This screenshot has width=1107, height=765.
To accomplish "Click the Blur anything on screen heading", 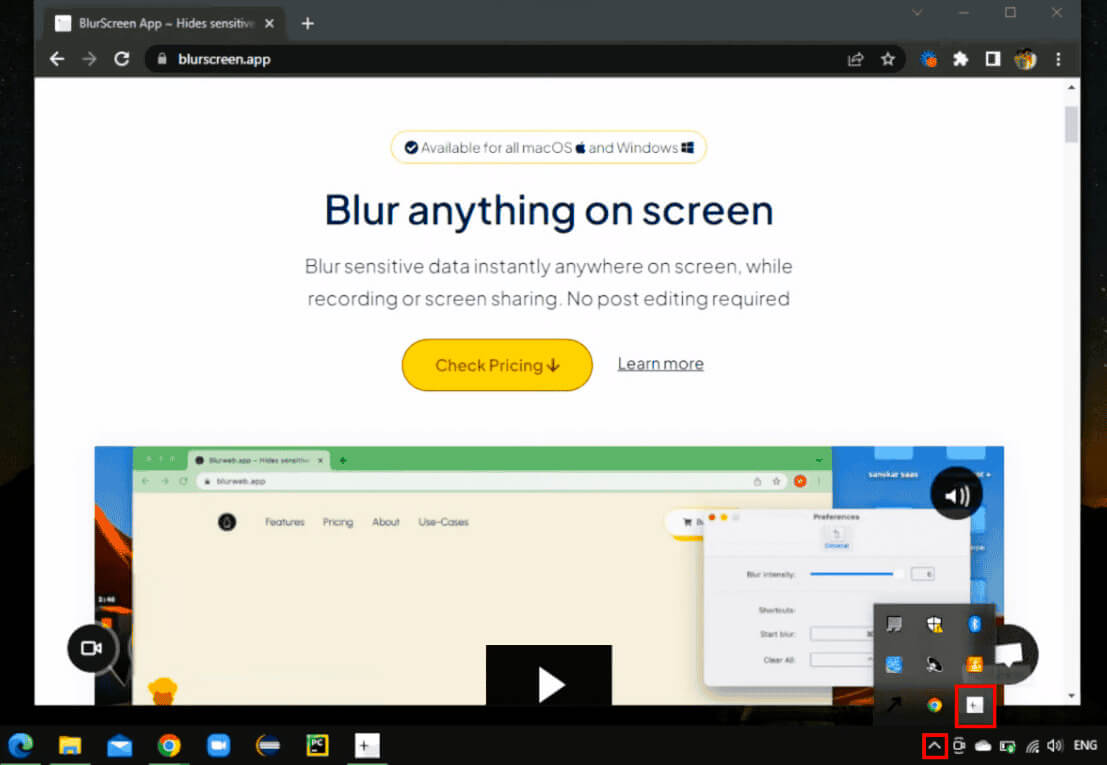I will (x=549, y=210).
